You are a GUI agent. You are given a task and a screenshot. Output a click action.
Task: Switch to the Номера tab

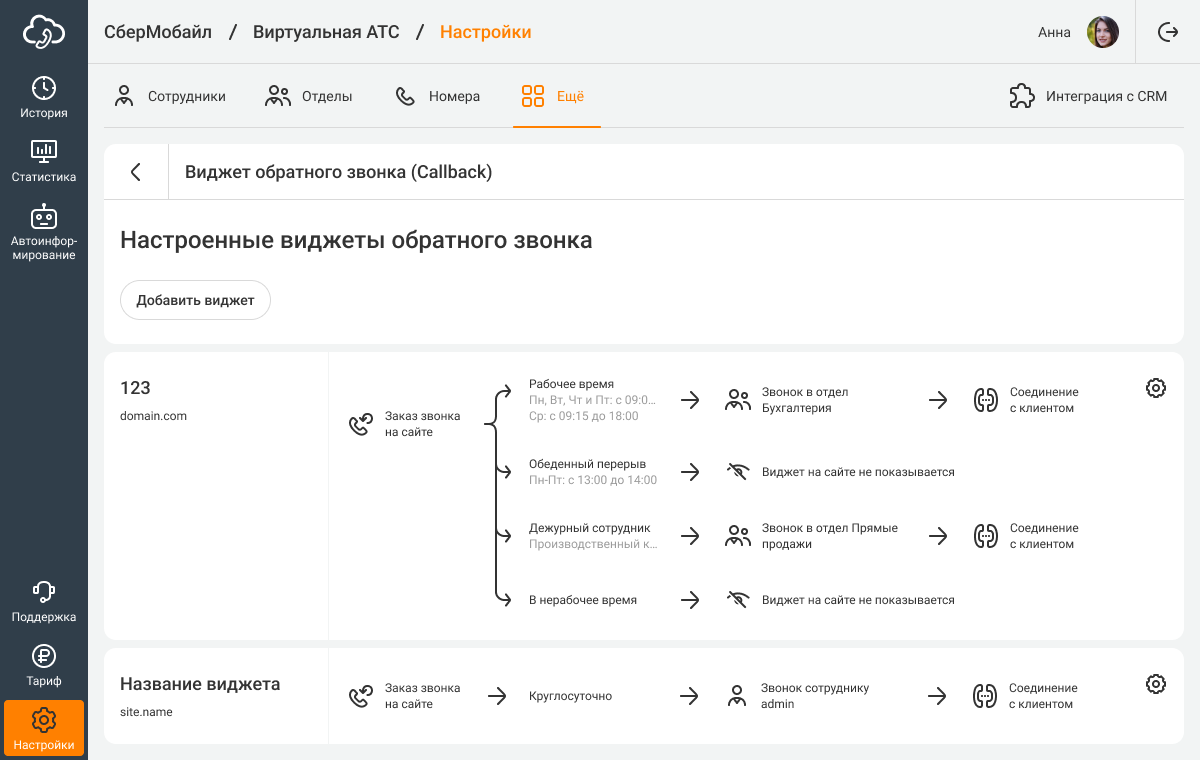438,97
